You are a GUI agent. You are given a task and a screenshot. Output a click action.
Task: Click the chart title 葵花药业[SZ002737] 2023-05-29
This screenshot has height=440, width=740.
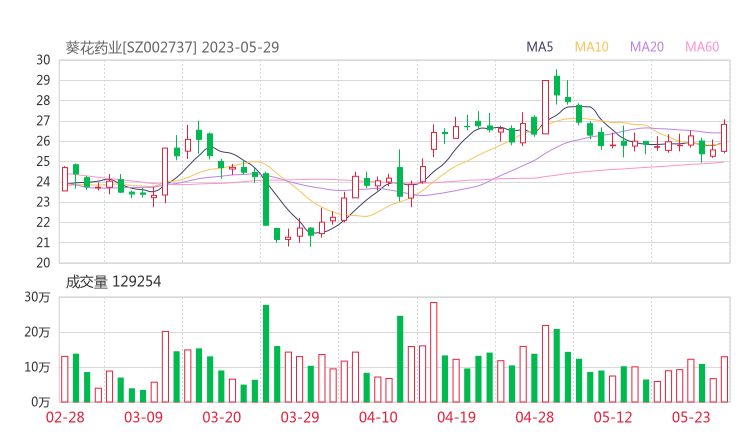[x=172, y=47]
